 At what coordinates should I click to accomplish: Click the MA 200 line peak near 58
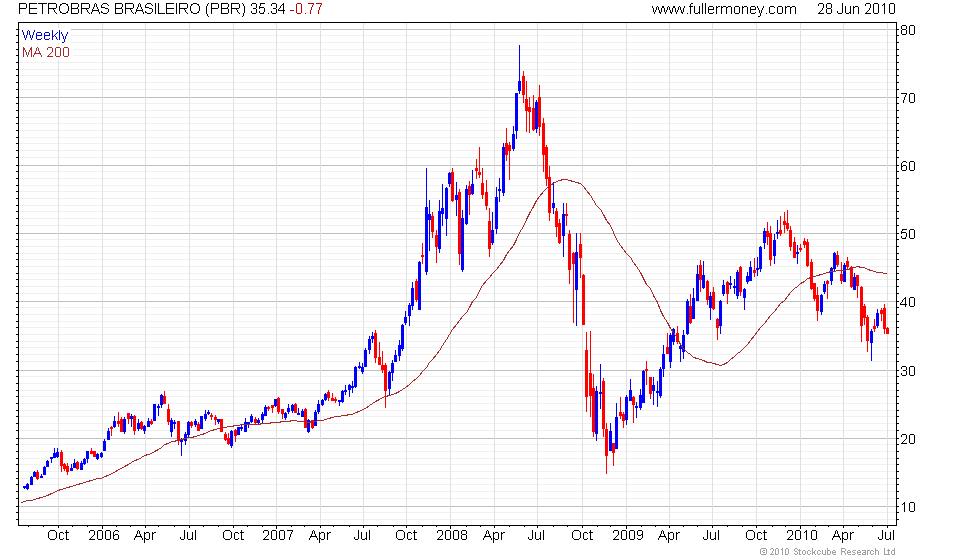click(x=564, y=180)
